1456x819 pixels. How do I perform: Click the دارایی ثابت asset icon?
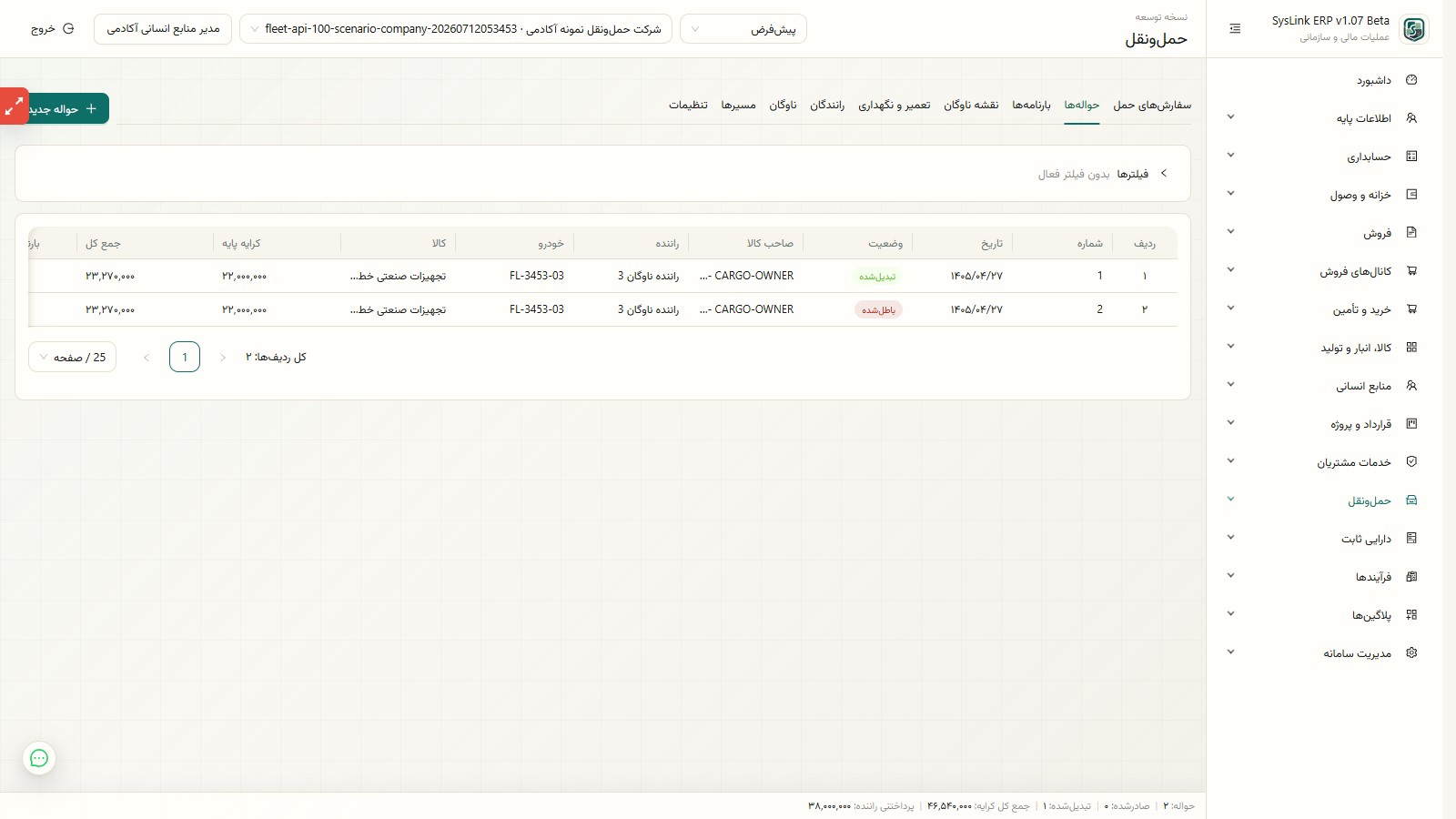[1411, 539]
